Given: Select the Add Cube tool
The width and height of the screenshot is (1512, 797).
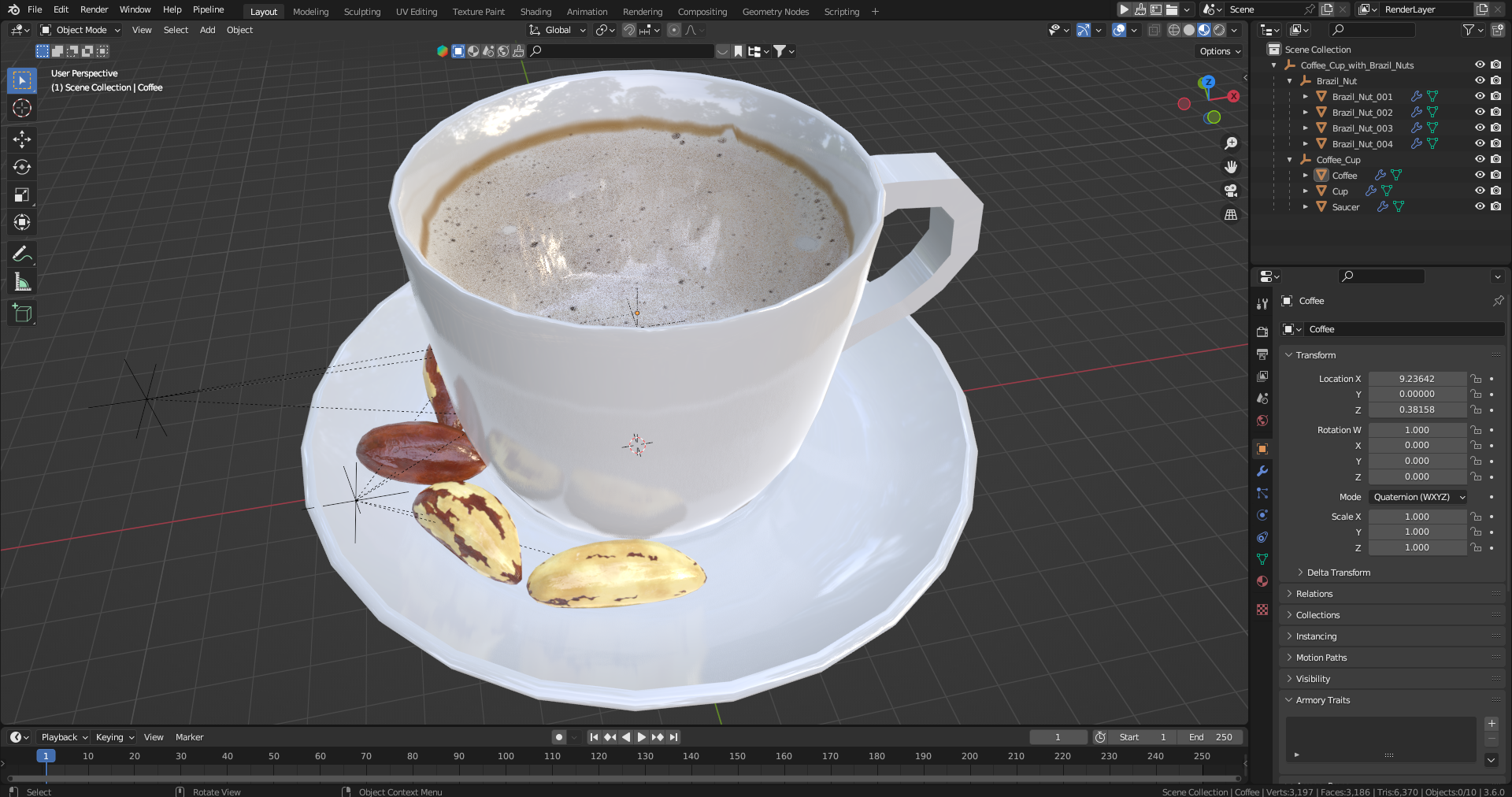Looking at the screenshot, I should click(x=22, y=313).
